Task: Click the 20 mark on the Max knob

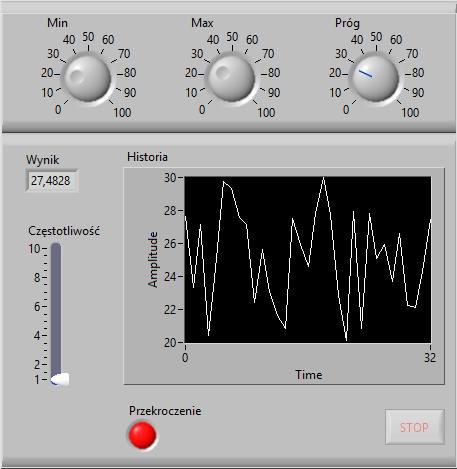Action: tap(191, 73)
